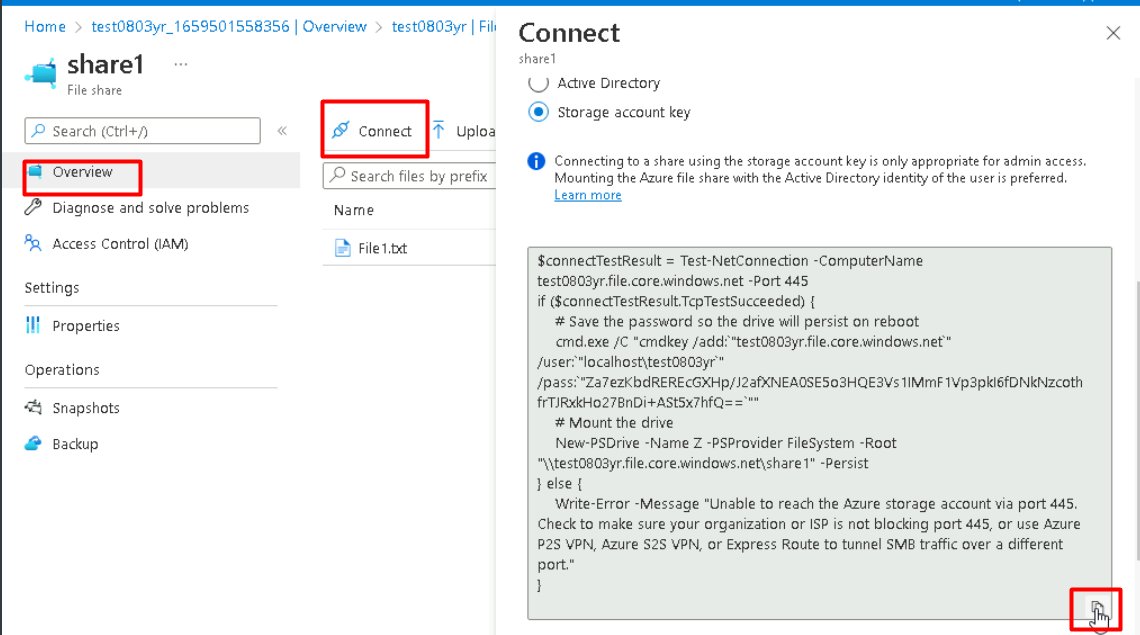The image size is (1140, 635).
Task: Click inside the PowerShell script text box
Action: coord(819,434)
